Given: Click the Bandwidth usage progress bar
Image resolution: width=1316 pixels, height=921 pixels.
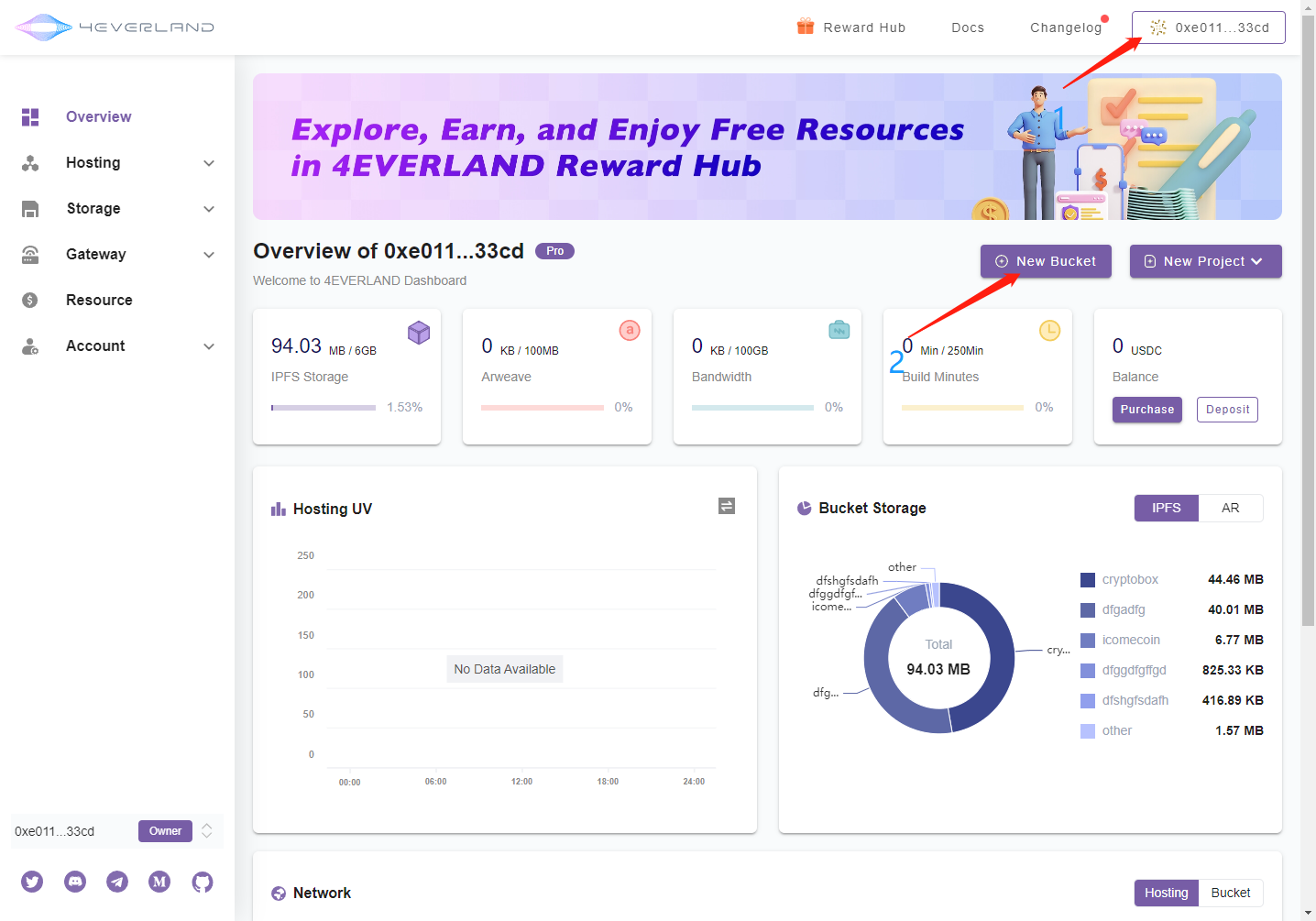Looking at the screenshot, I should (752, 408).
